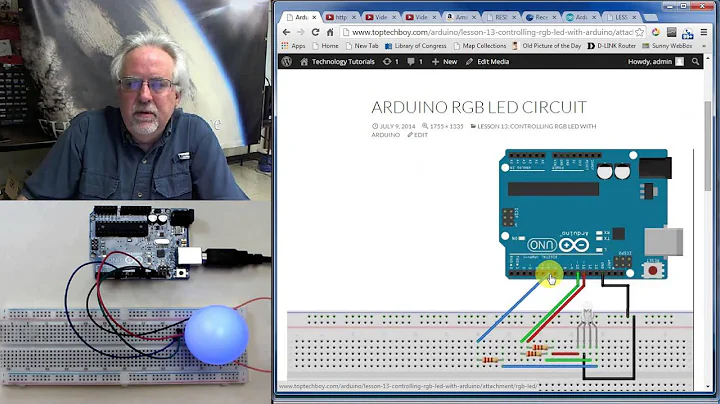The height and width of the screenshot is (404, 720).
Task: Click the updates icon showing 1
Action: pos(391,62)
